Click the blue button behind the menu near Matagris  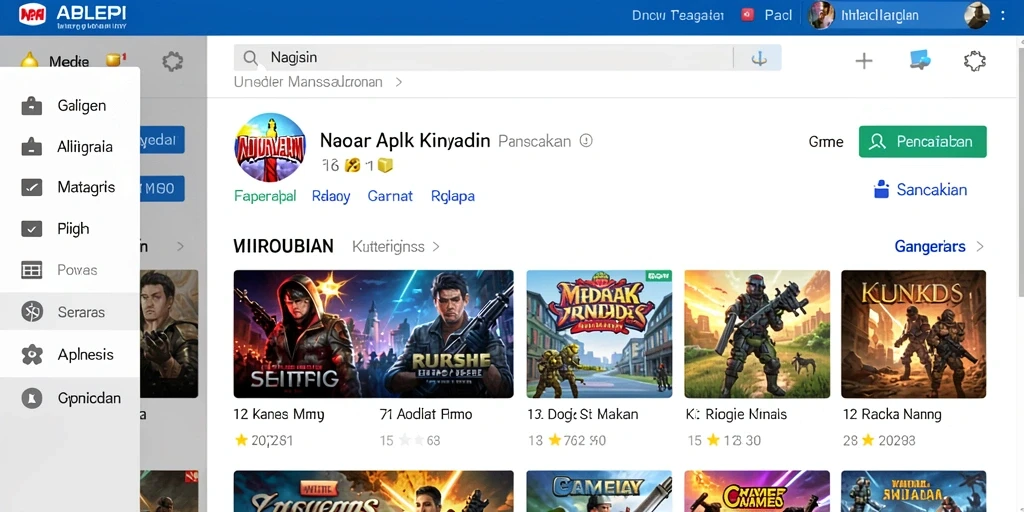[163, 189]
